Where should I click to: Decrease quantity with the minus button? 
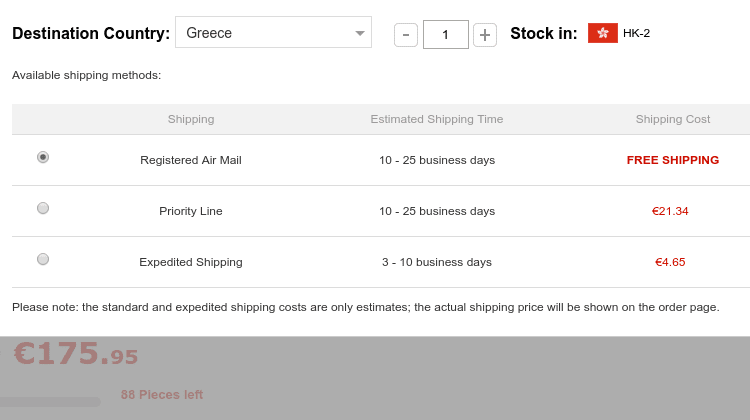pos(406,34)
